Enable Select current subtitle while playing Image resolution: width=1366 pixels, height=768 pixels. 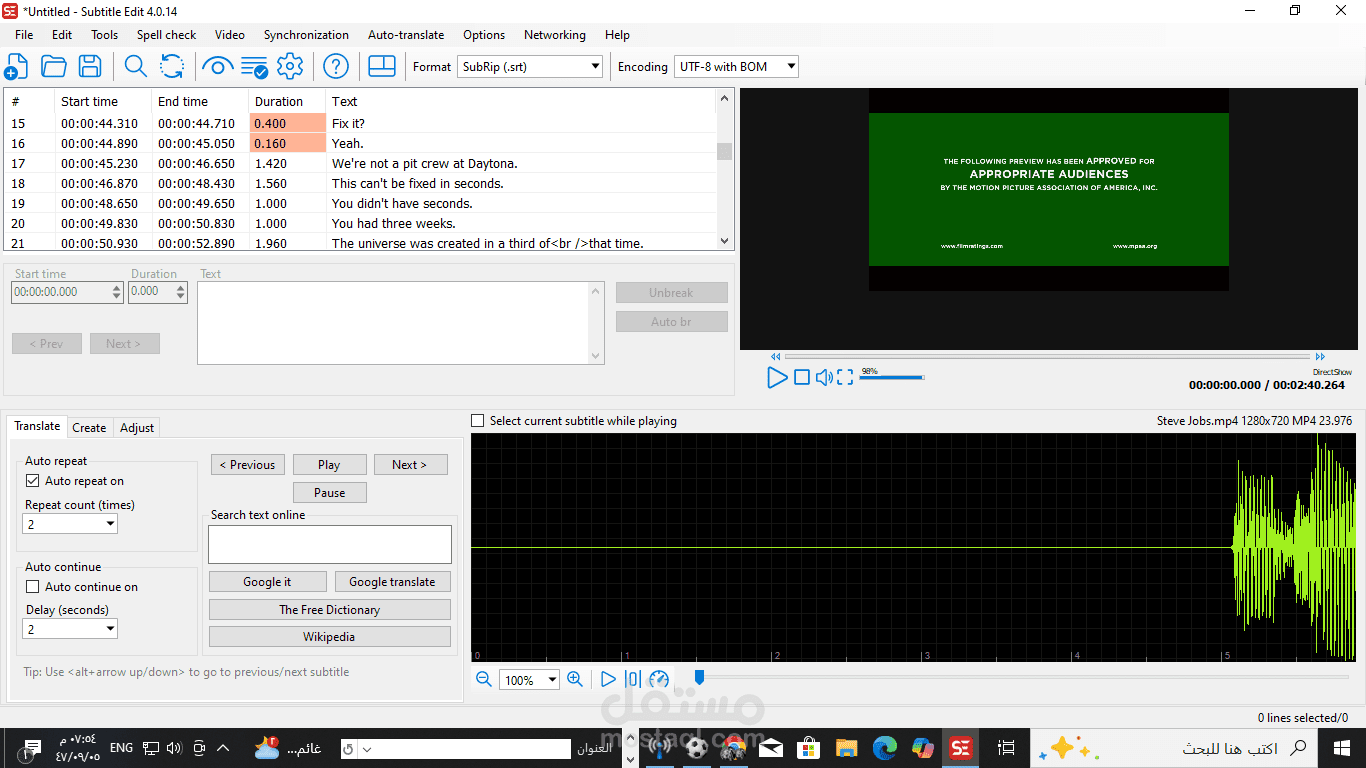477,421
